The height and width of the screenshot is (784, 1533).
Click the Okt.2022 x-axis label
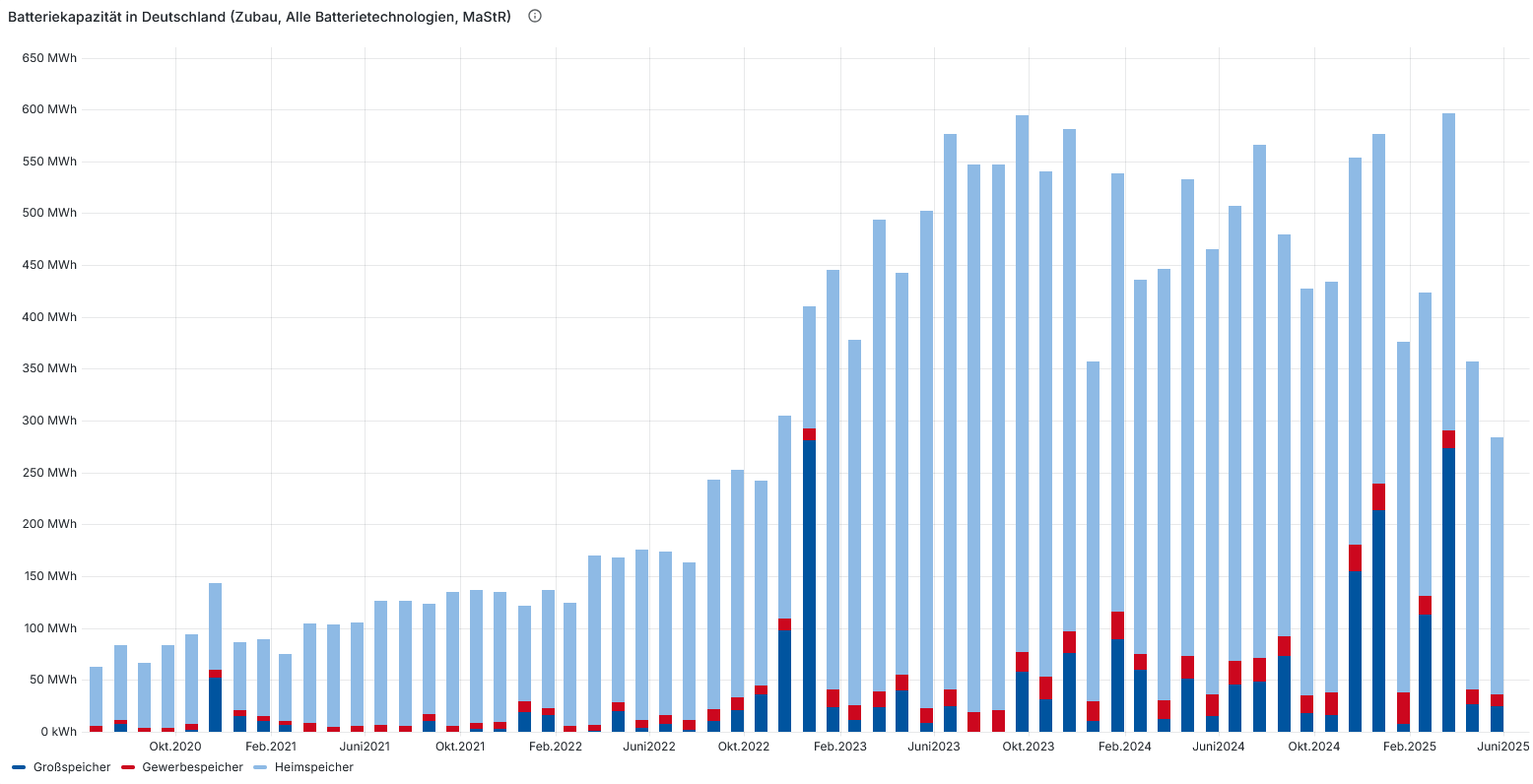(x=744, y=747)
